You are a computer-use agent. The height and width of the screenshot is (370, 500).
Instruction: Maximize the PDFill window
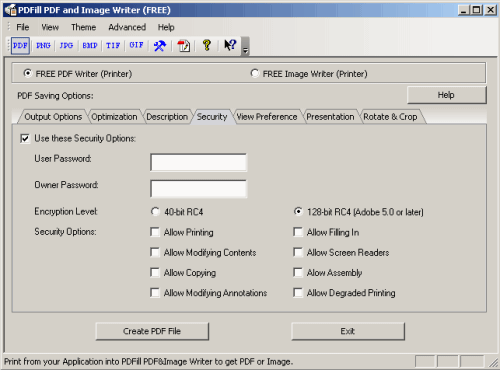(477, 10)
